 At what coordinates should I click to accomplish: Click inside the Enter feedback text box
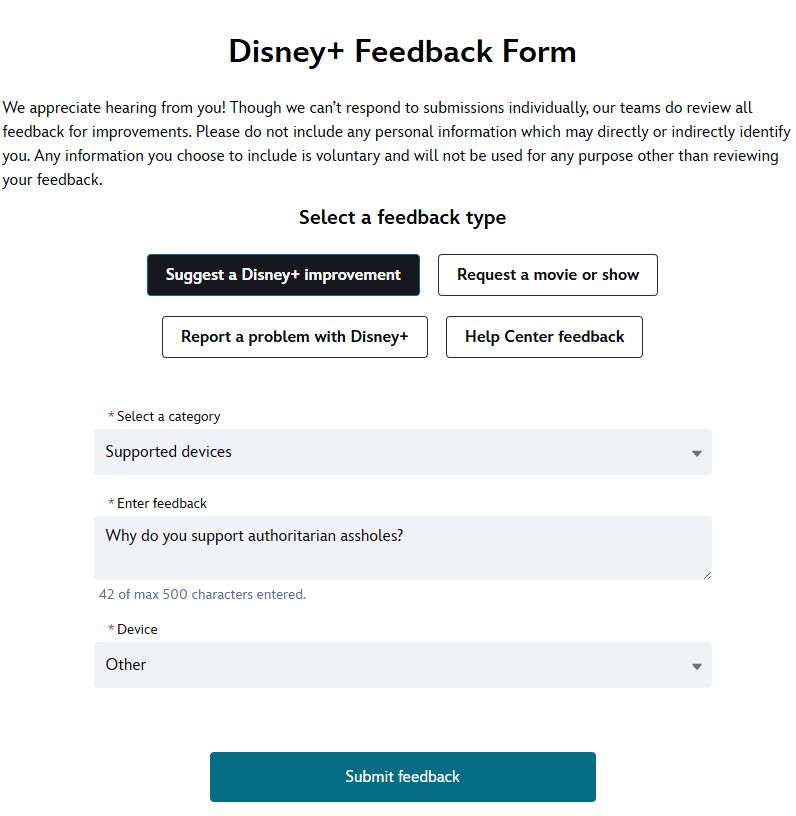tap(402, 548)
